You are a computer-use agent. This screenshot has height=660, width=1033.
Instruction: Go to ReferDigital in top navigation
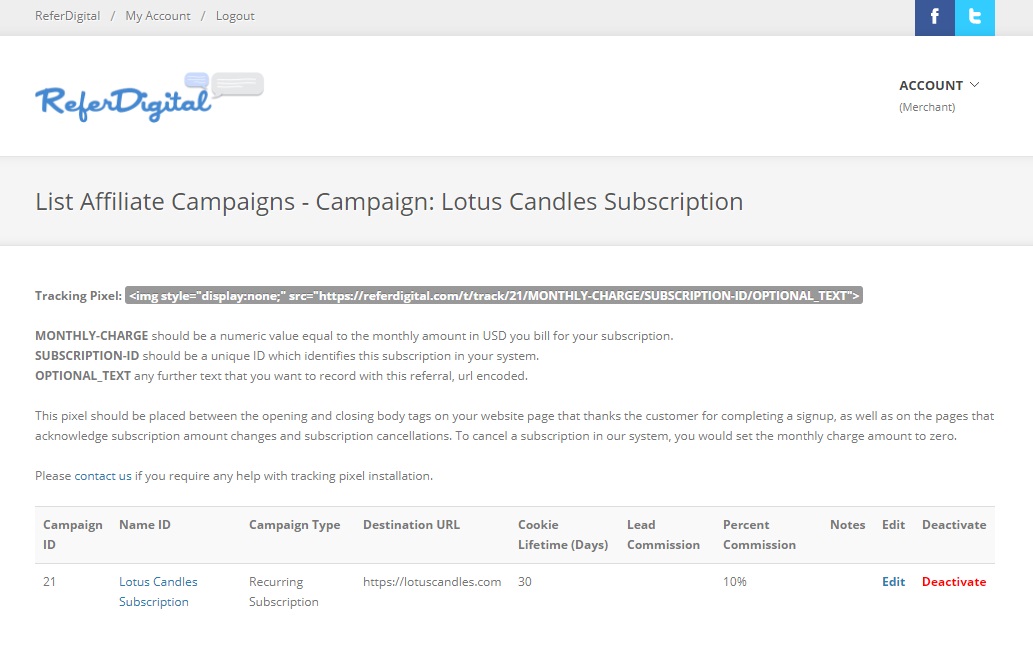click(67, 16)
